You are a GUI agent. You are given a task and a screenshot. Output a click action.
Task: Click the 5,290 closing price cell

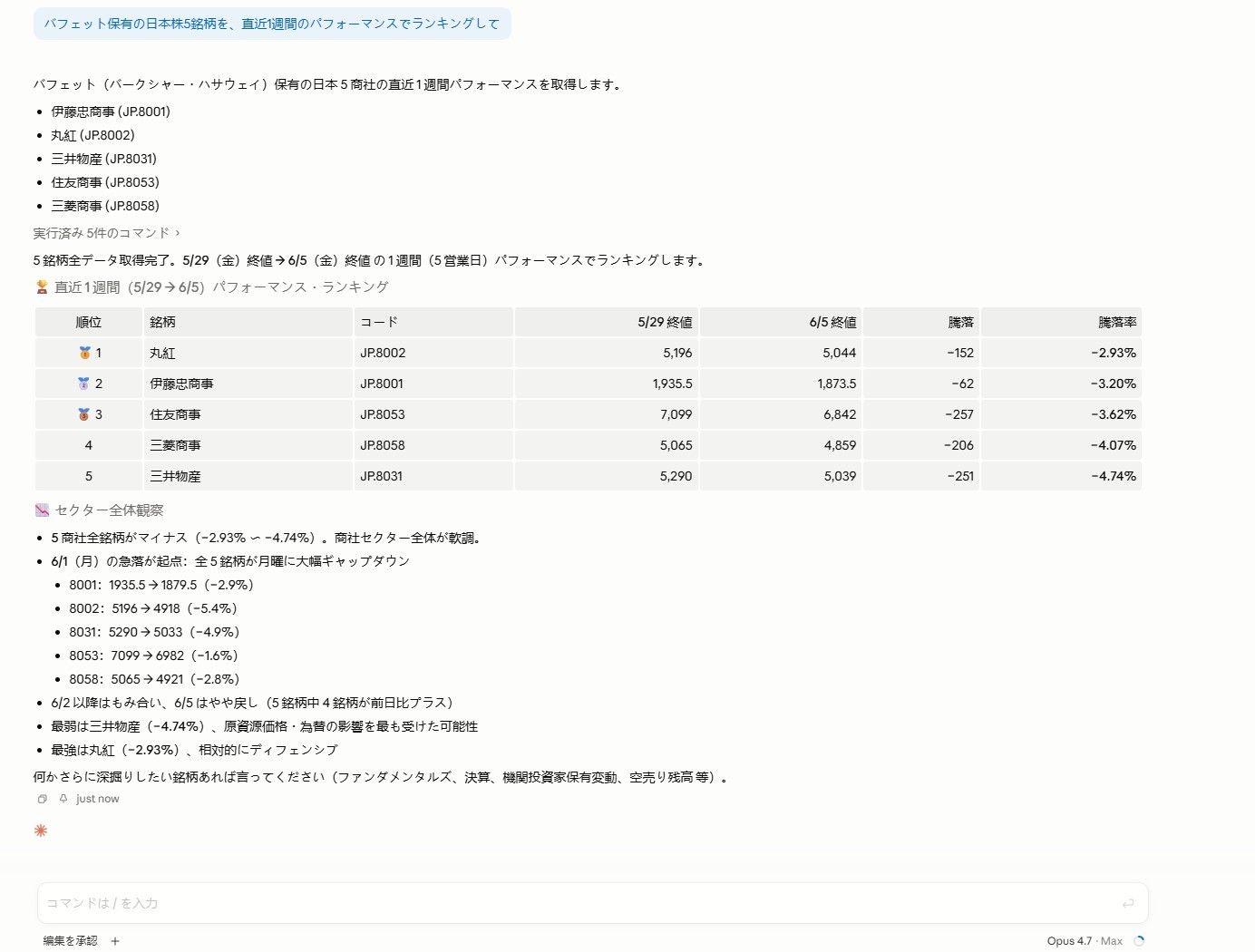607,476
